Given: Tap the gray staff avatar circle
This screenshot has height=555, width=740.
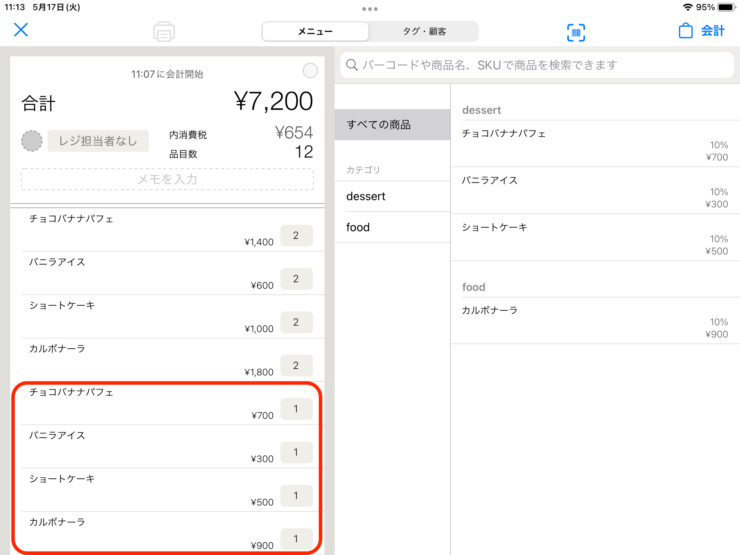Looking at the screenshot, I should pyautogui.click(x=32, y=141).
